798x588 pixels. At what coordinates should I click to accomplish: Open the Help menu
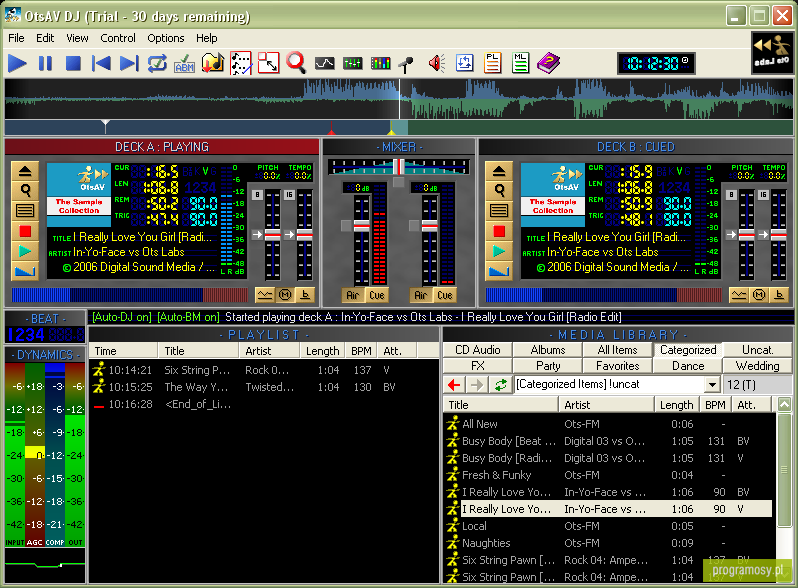(207, 38)
